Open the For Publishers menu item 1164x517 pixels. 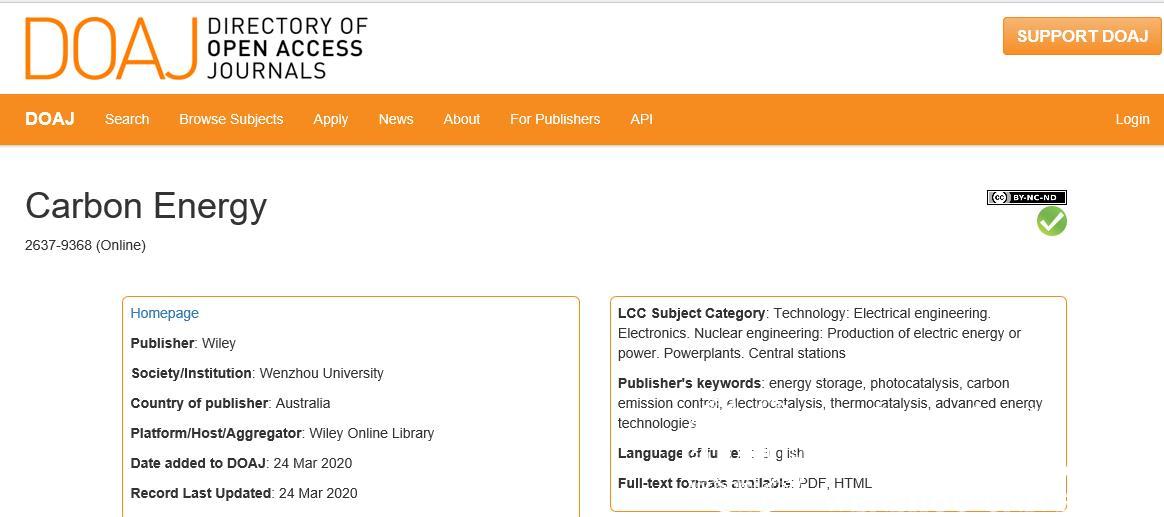point(555,119)
